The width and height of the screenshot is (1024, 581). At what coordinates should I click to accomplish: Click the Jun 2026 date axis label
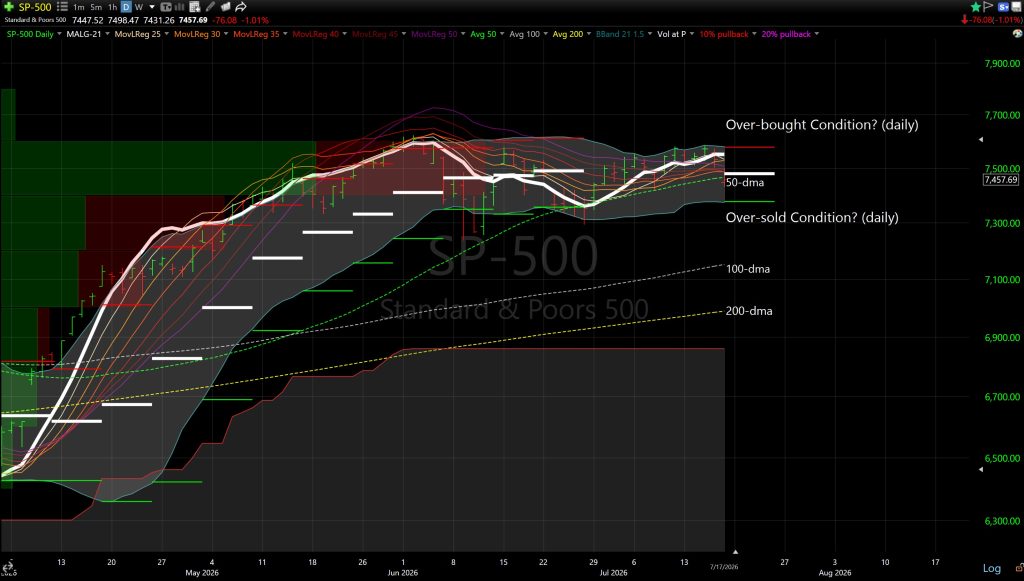402,573
